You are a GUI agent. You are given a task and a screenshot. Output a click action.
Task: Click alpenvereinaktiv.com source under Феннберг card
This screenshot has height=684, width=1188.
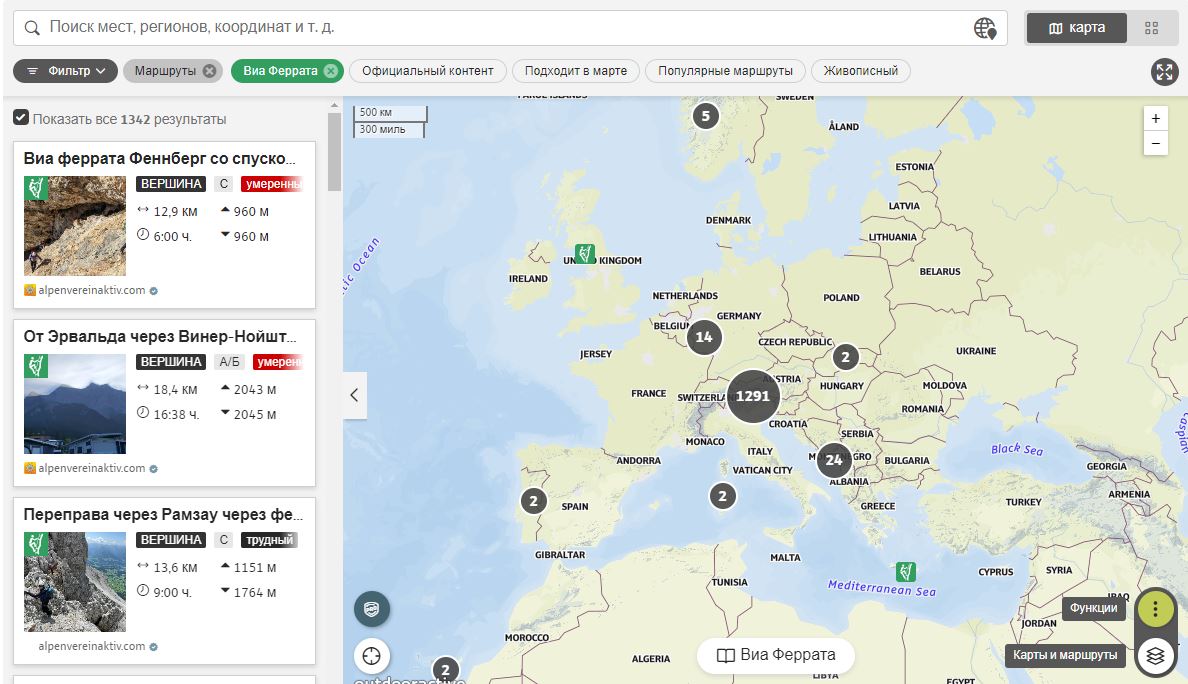(x=92, y=290)
